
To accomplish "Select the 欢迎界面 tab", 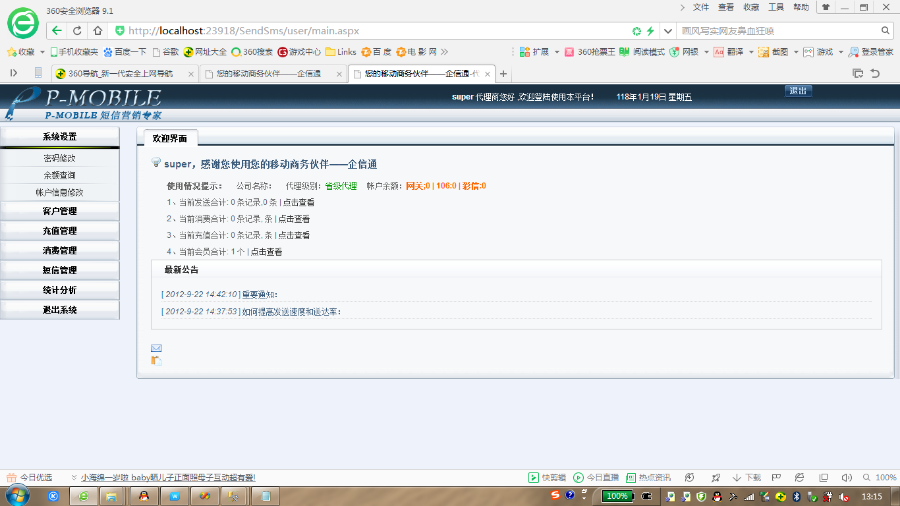I will [x=170, y=138].
